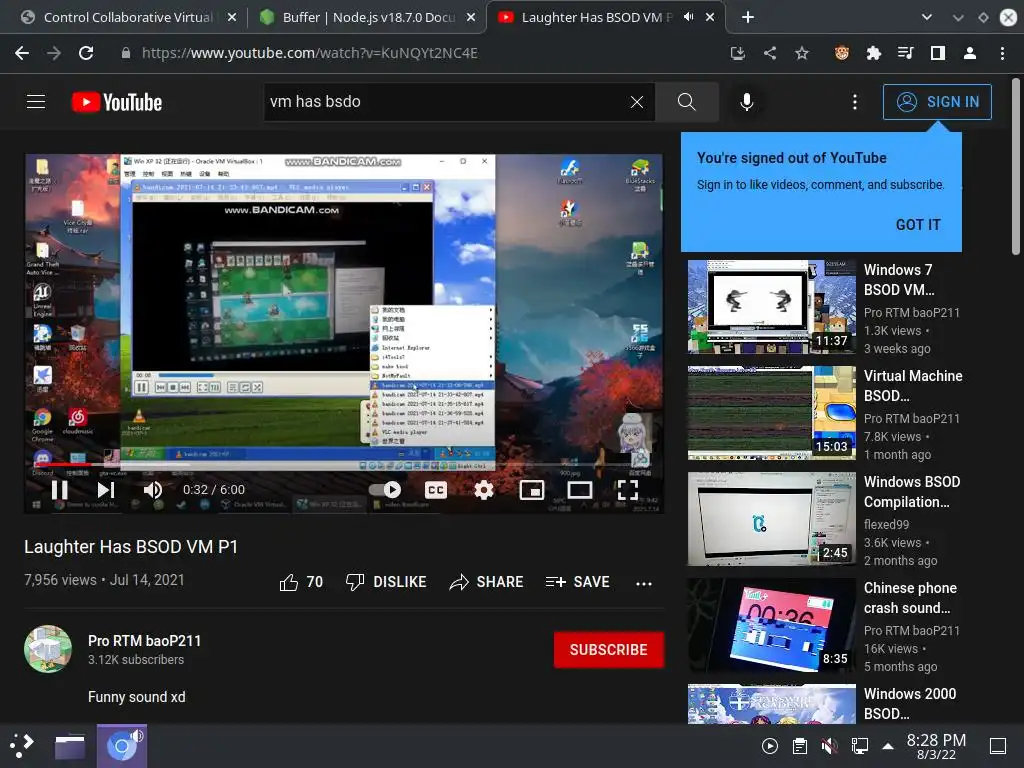This screenshot has height=768, width=1024.
Task: Click the SIGN IN button
Action: [x=937, y=102]
